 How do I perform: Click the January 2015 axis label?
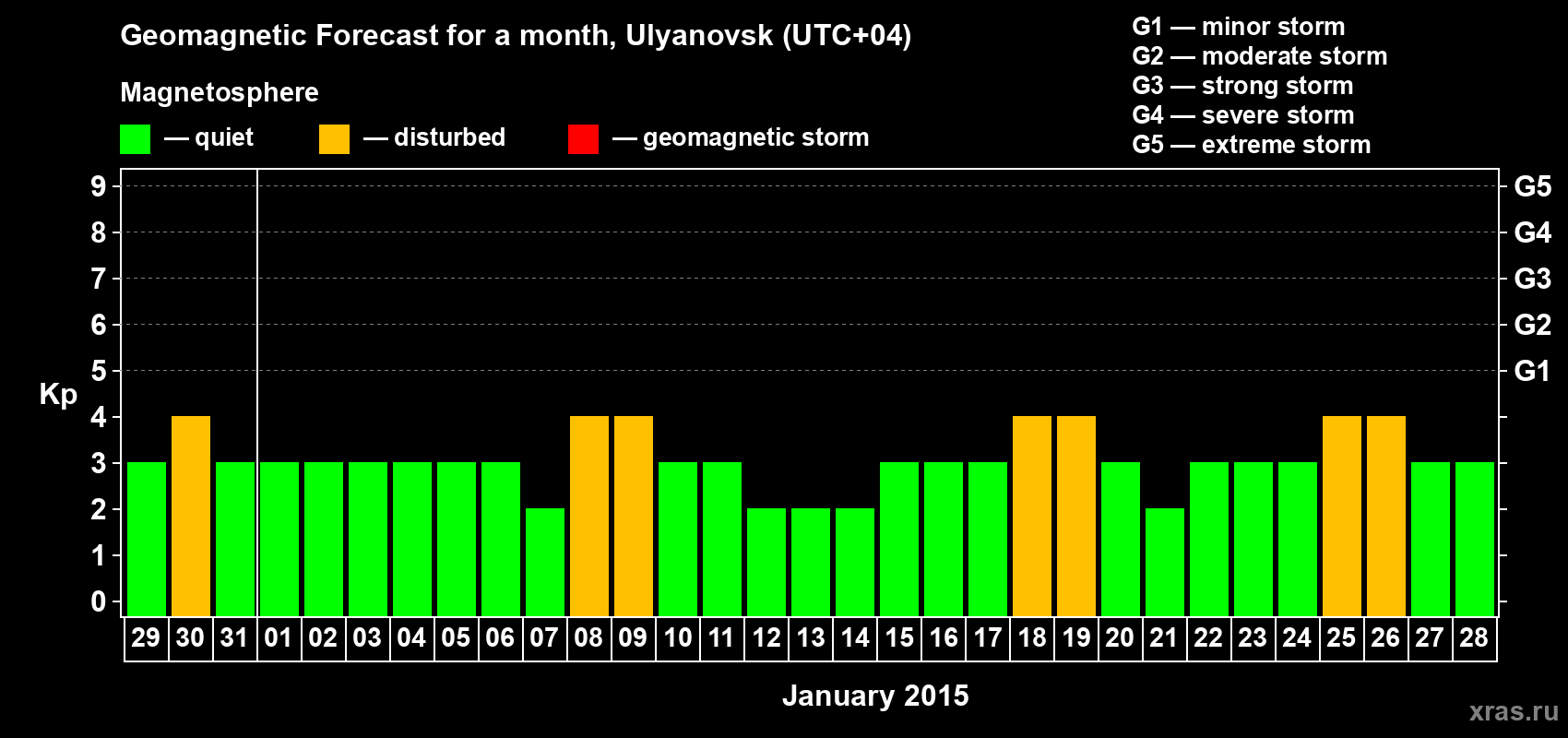tap(875, 696)
